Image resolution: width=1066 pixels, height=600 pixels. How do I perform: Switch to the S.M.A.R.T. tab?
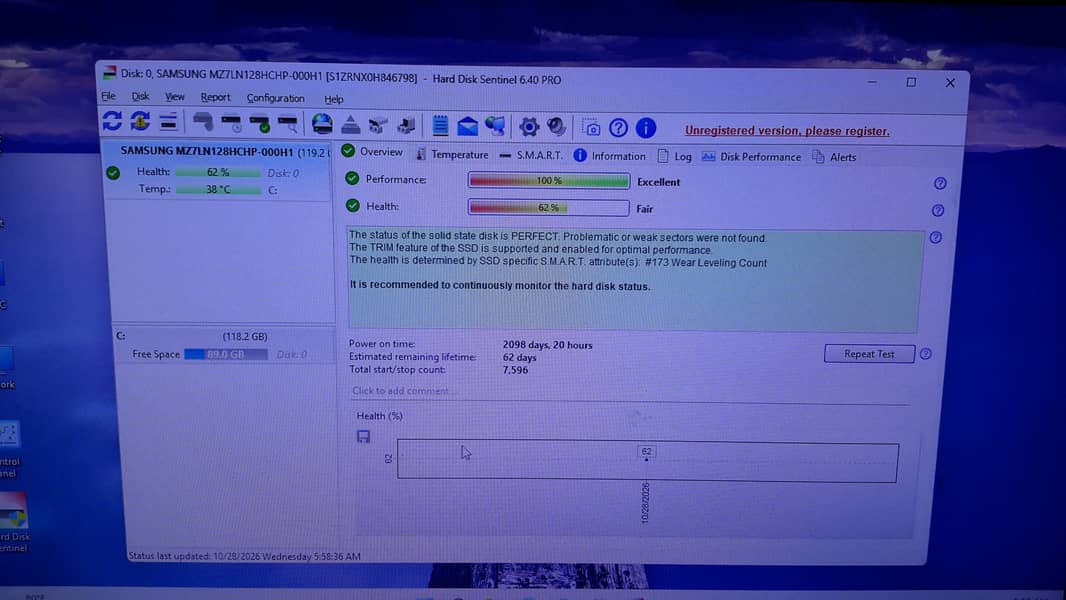(x=531, y=155)
